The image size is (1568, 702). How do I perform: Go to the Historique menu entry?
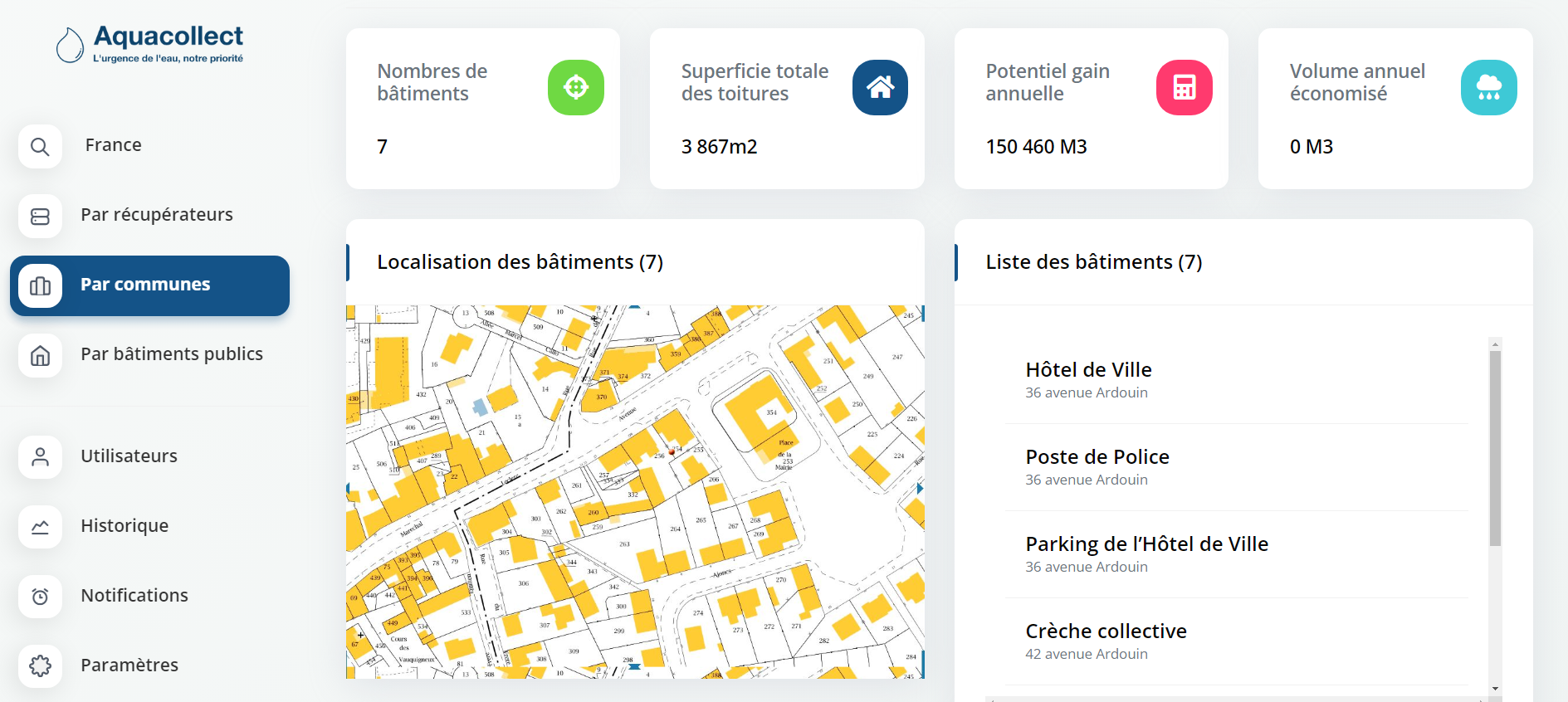click(125, 526)
